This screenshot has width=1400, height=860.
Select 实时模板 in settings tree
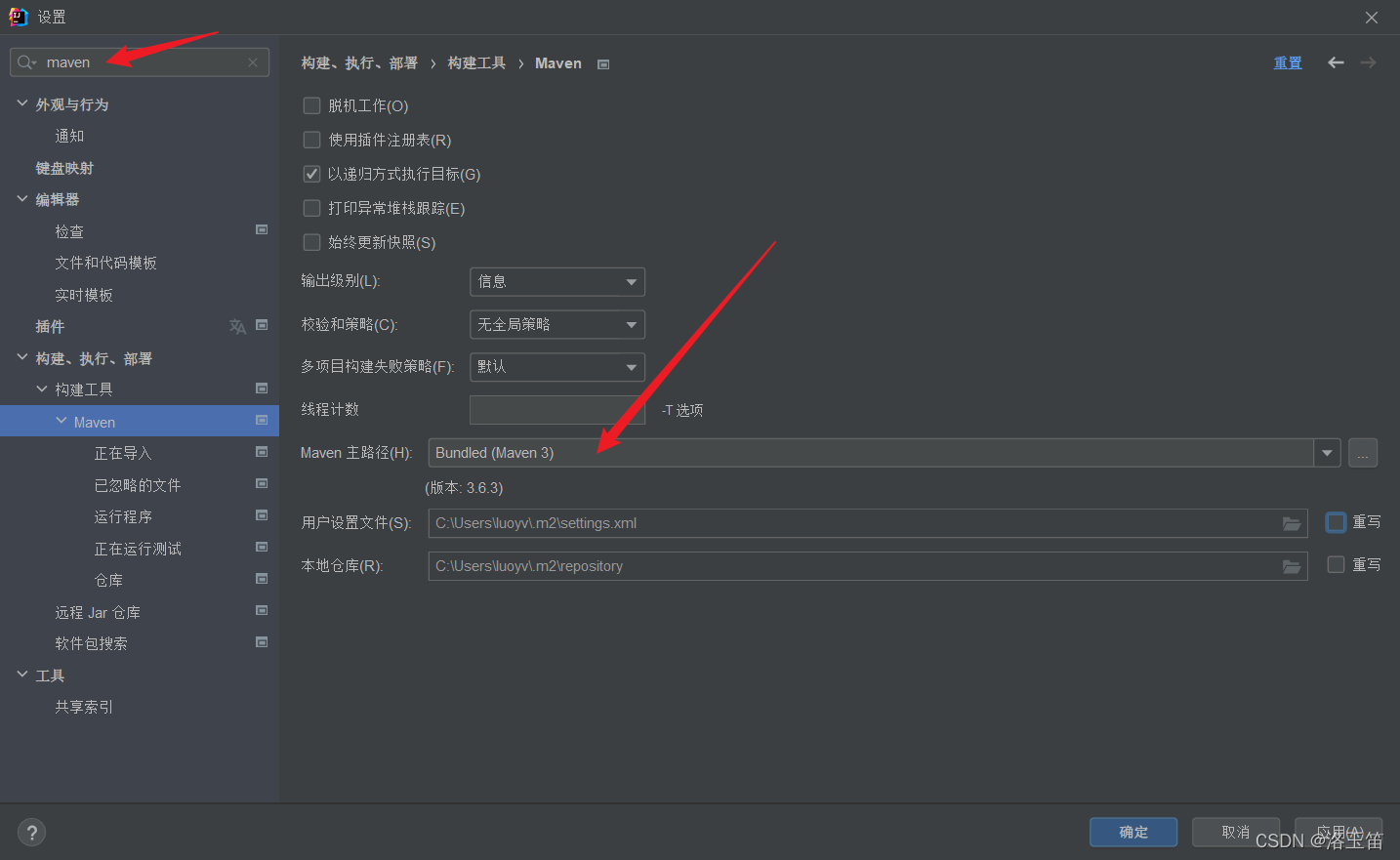(x=84, y=295)
